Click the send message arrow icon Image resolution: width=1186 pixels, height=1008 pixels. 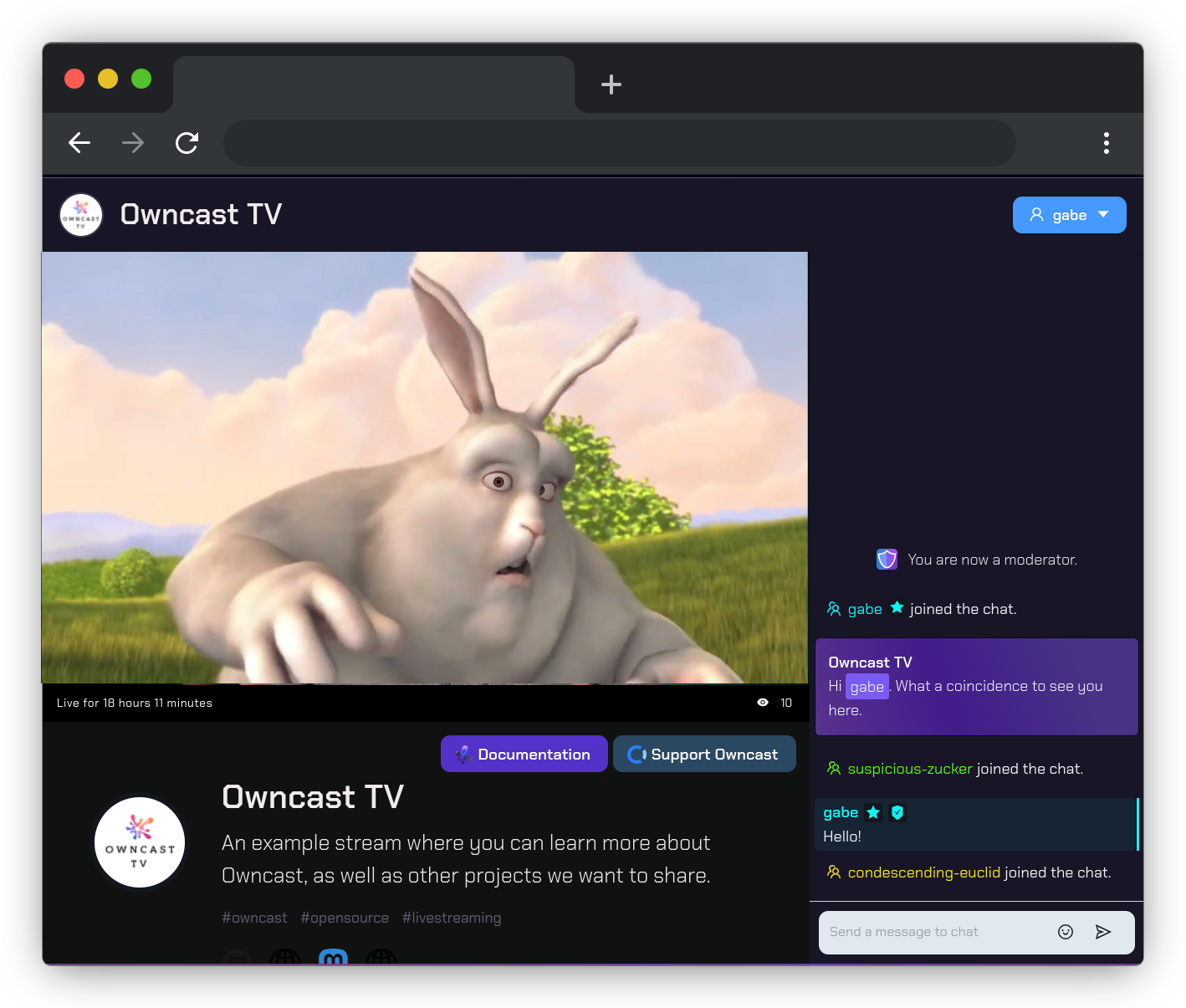pos(1103,932)
